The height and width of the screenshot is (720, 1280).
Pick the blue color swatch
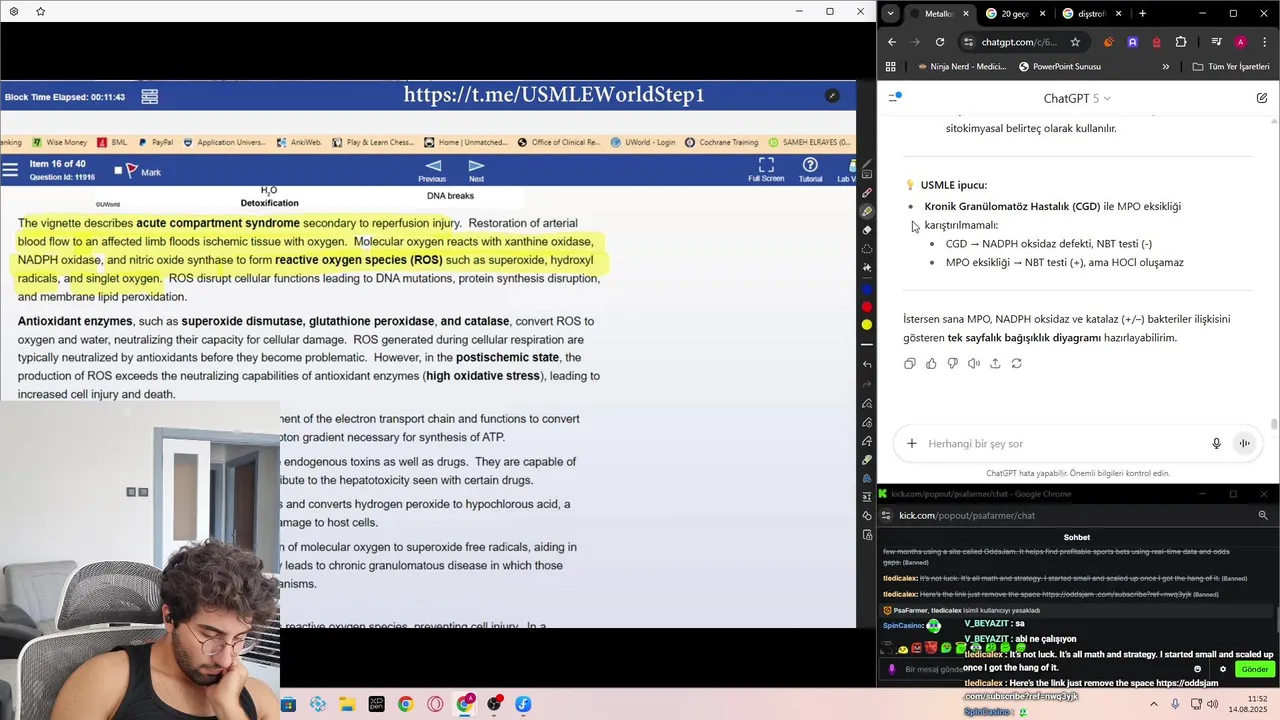tap(867, 288)
